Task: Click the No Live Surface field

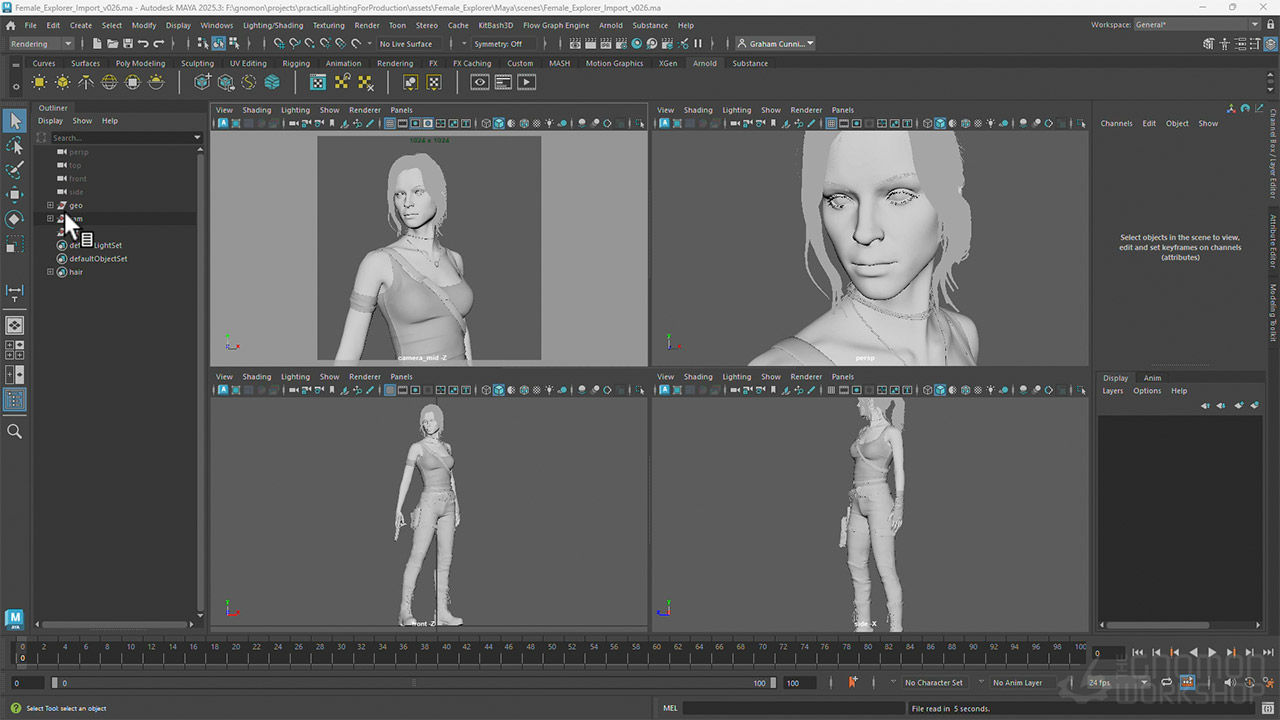Action: click(x=405, y=44)
